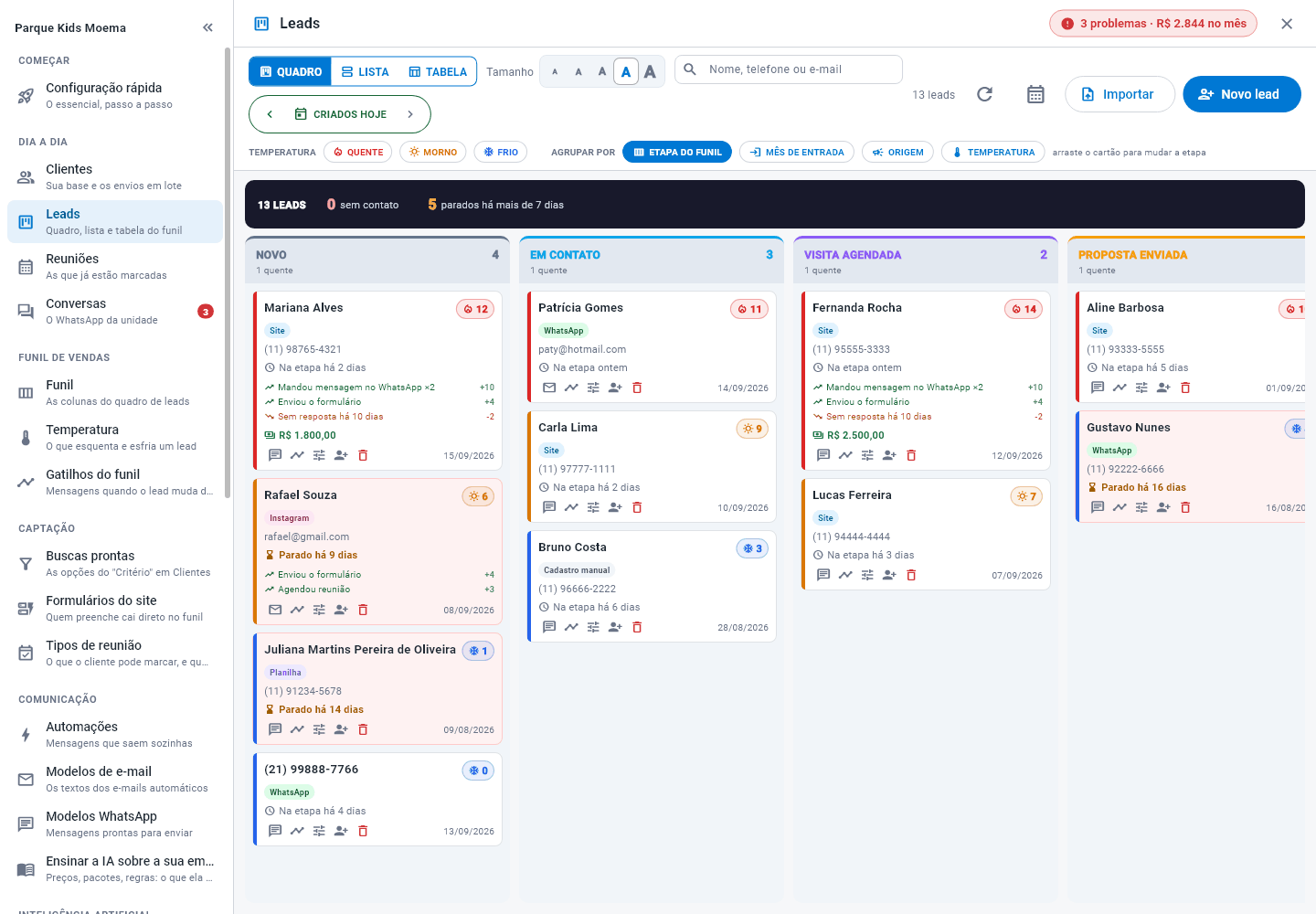Click temperature badge 9 on Carla Lima

pyautogui.click(x=752, y=429)
